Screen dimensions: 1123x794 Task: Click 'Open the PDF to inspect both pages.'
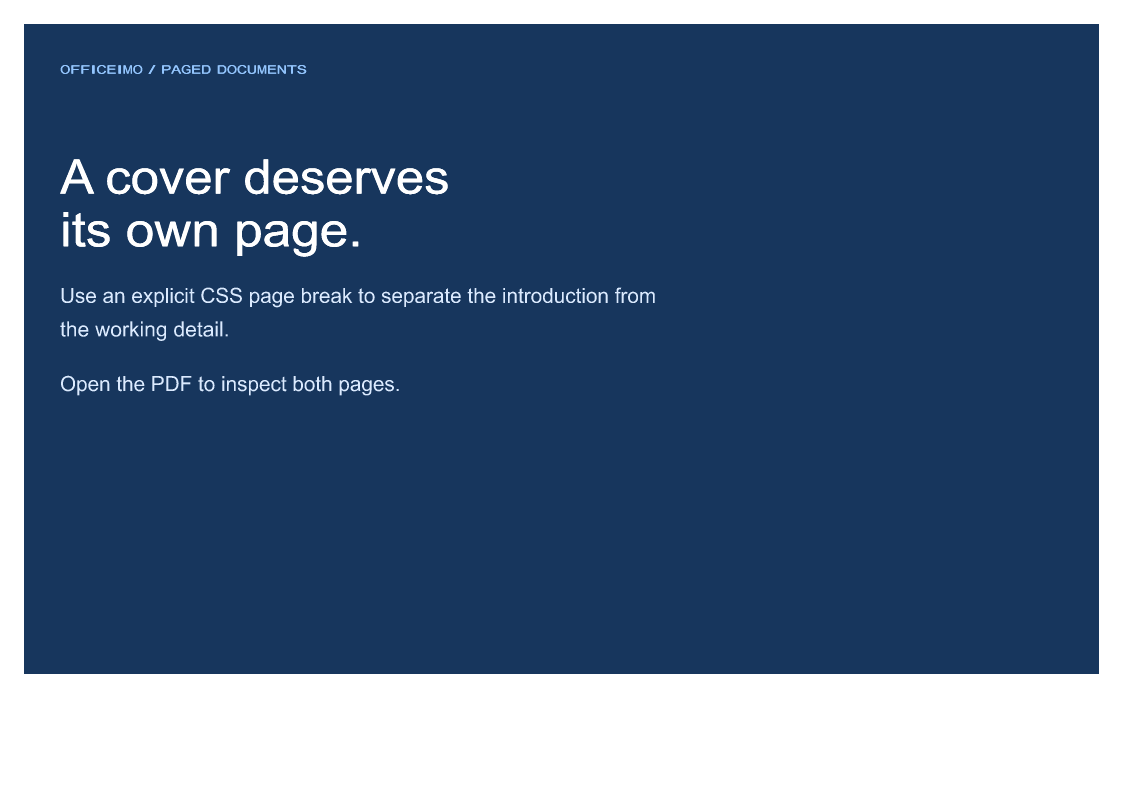point(230,384)
